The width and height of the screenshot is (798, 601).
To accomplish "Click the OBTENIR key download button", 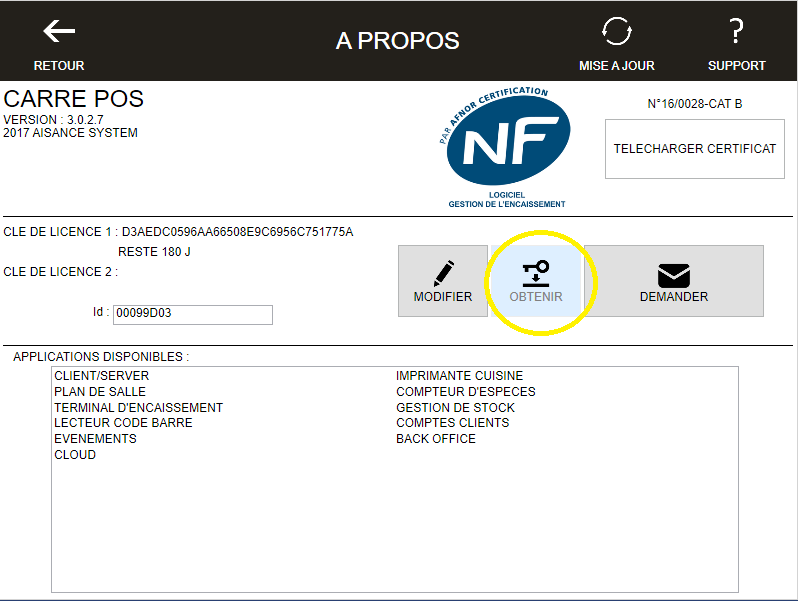I will (536, 281).
